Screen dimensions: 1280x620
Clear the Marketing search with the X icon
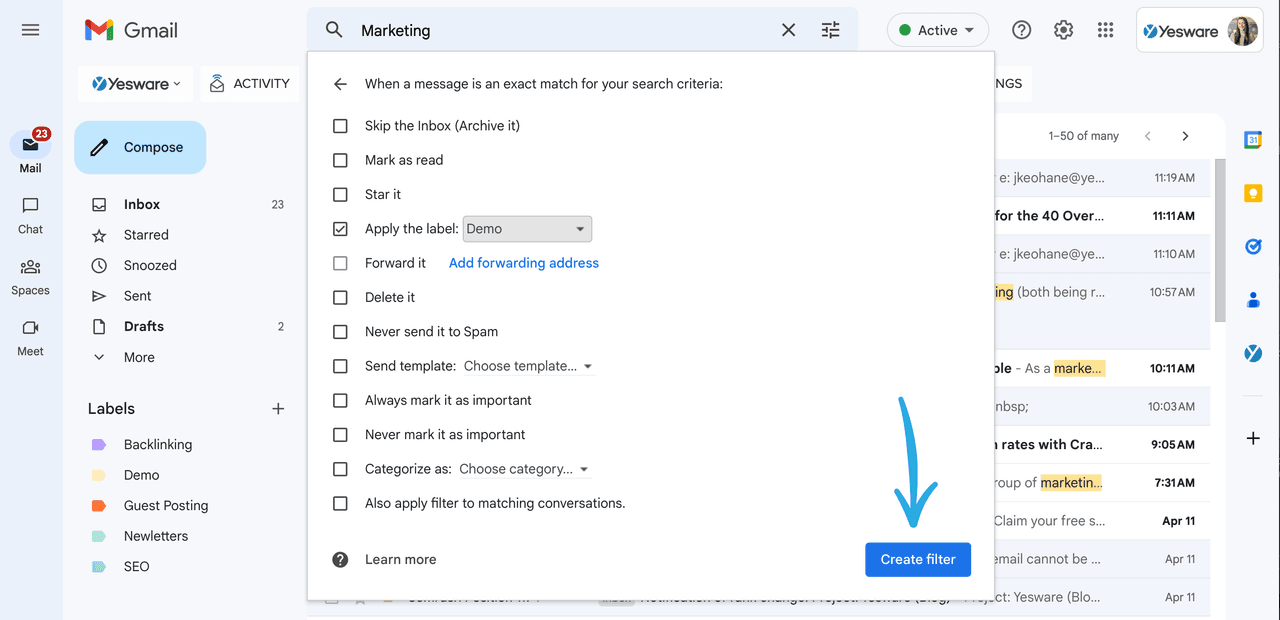click(788, 30)
